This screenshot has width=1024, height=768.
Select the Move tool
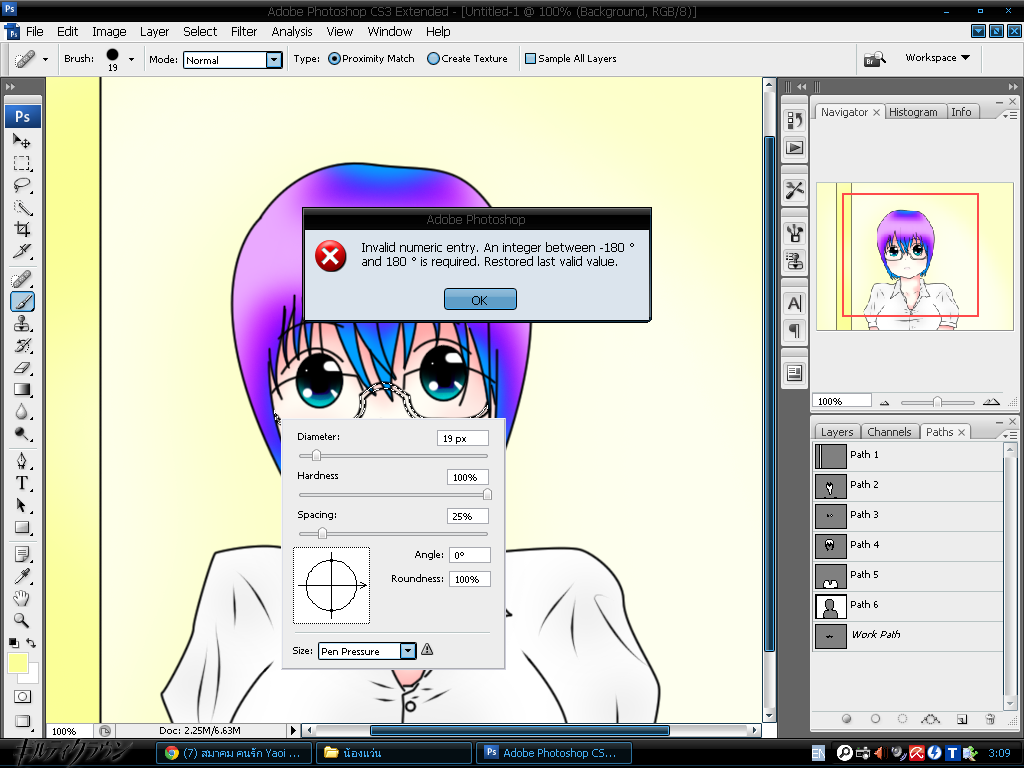[x=22, y=140]
